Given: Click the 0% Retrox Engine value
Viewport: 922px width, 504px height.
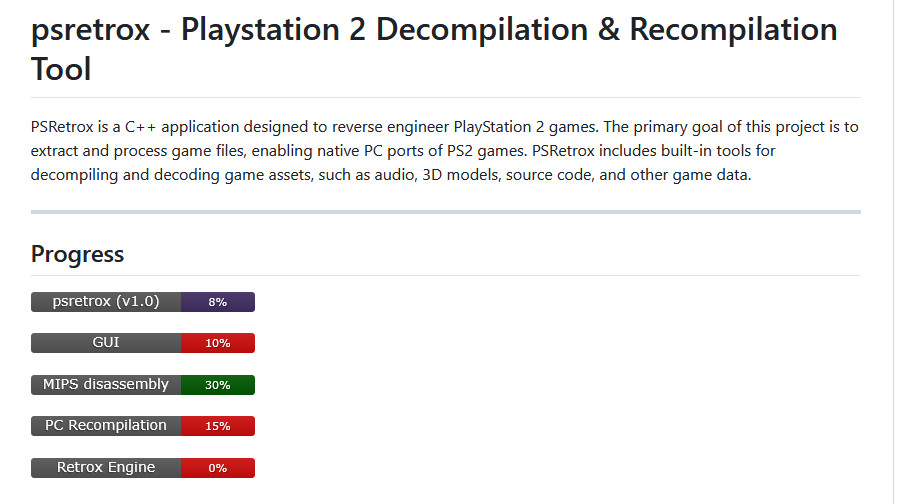Looking at the screenshot, I should tap(218, 468).
